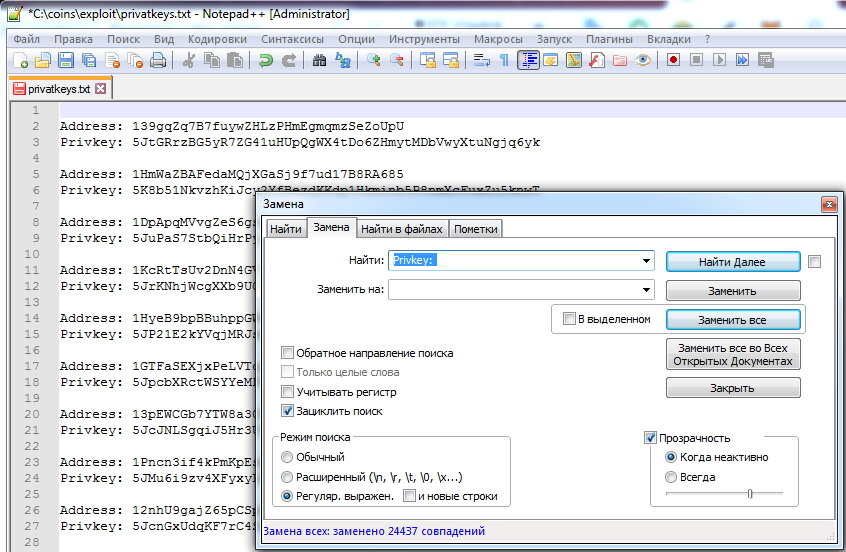Expand the 'Найти' field history dropdown
This screenshot has height=552, width=846.
(x=646, y=261)
